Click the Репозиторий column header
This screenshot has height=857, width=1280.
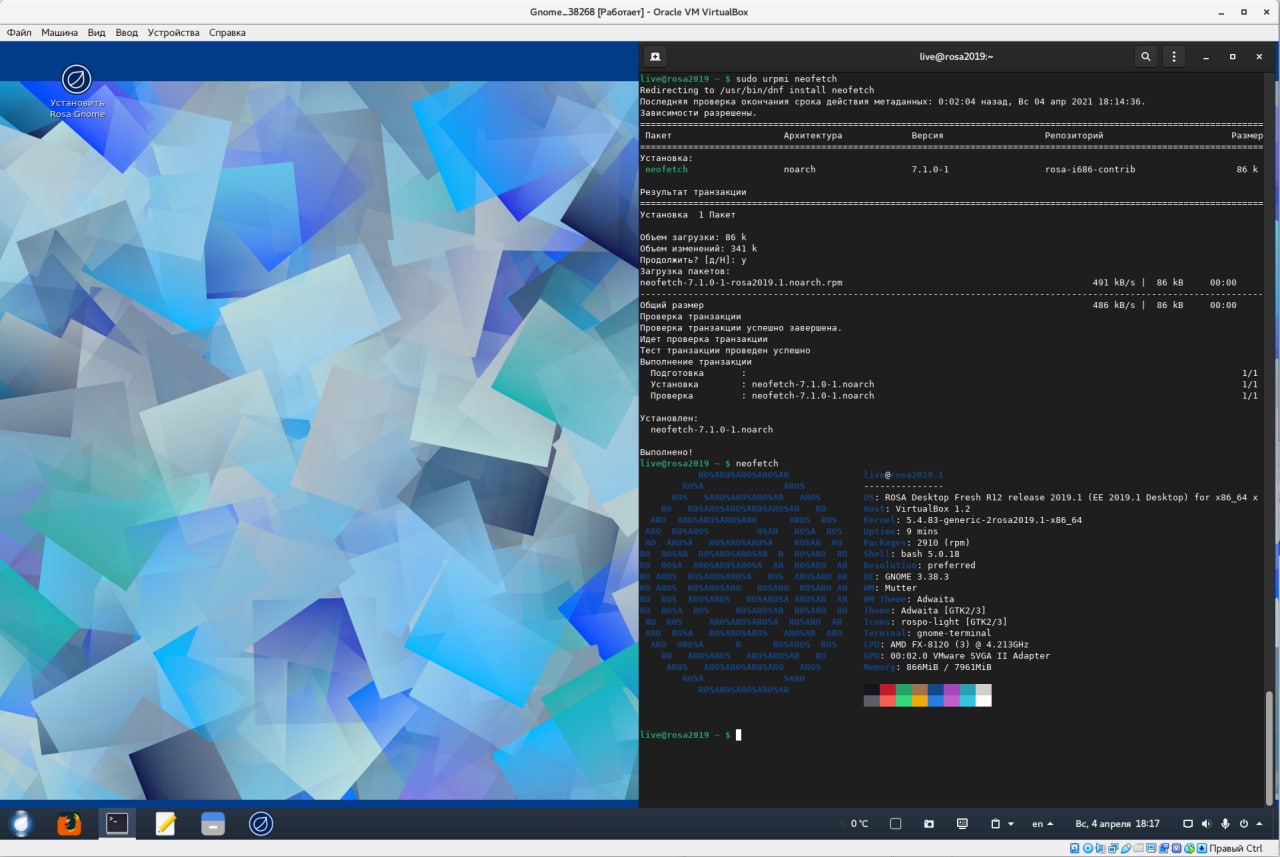(x=1074, y=135)
